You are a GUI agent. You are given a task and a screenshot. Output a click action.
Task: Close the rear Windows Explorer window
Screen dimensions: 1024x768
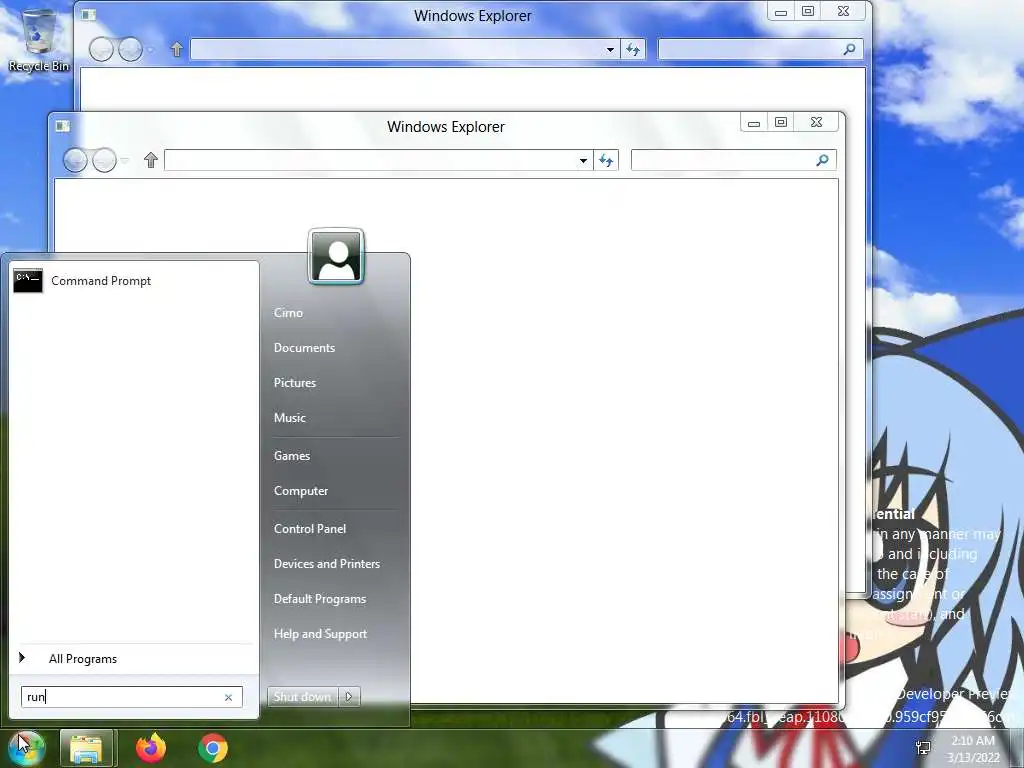tap(844, 11)
